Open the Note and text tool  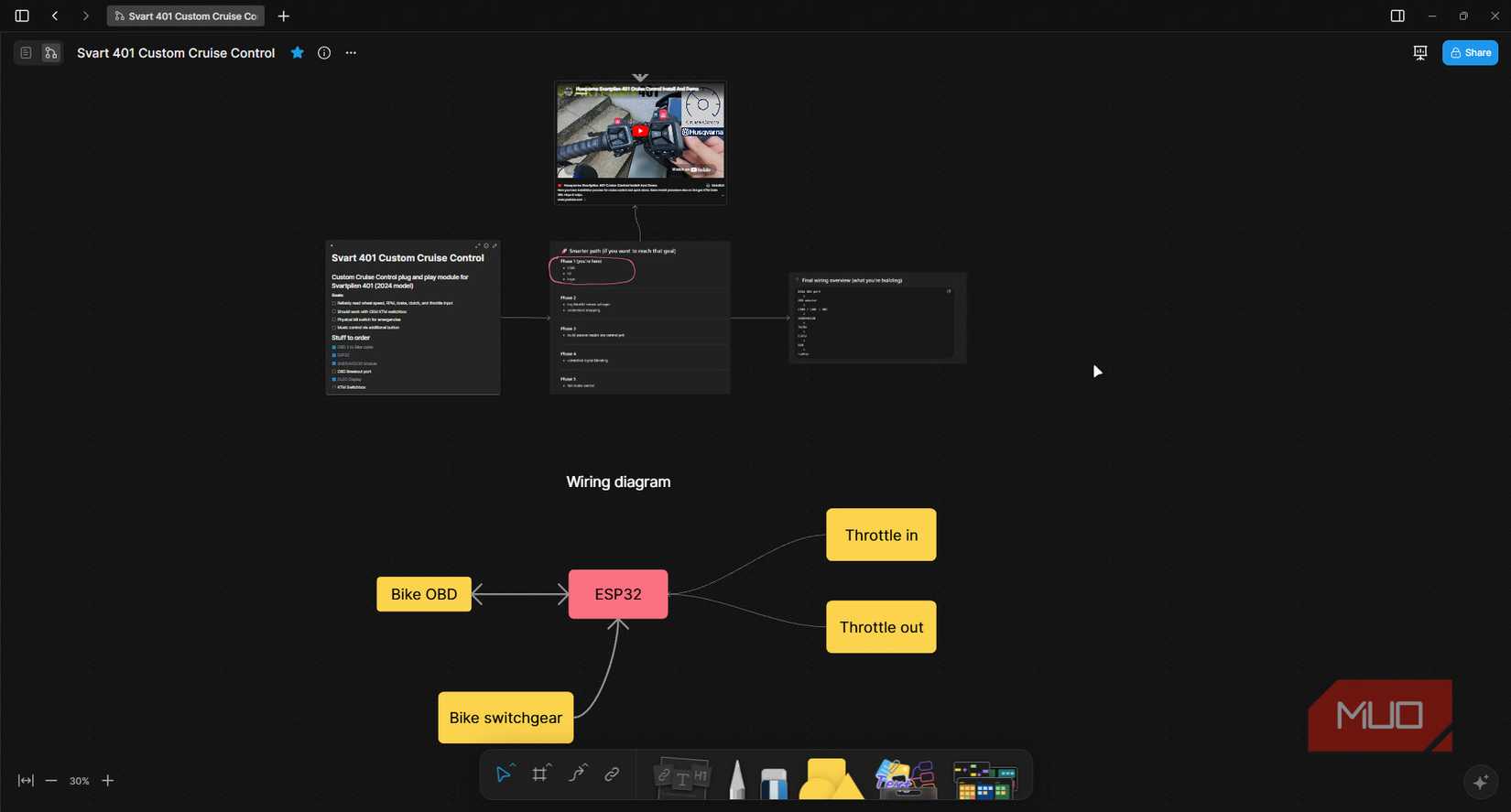tap(682, 777)
